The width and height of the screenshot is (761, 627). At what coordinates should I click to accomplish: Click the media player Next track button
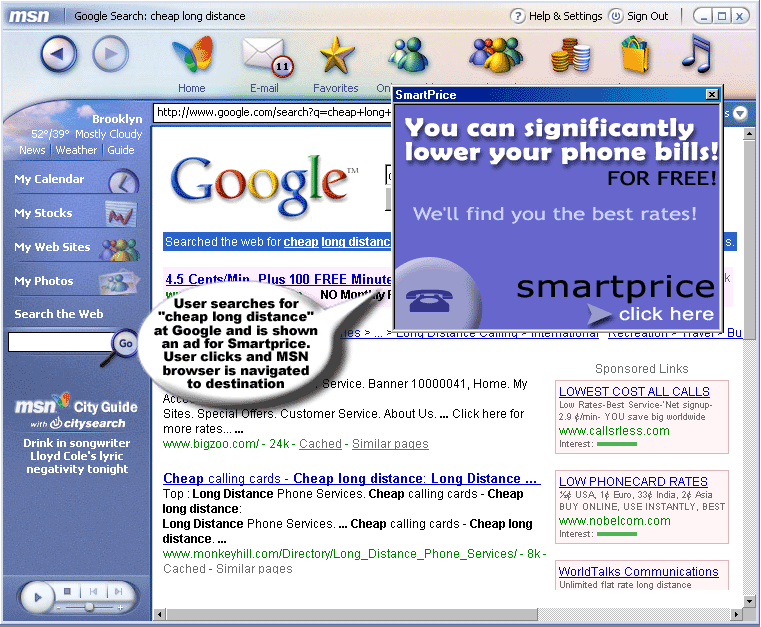point(118,592)
